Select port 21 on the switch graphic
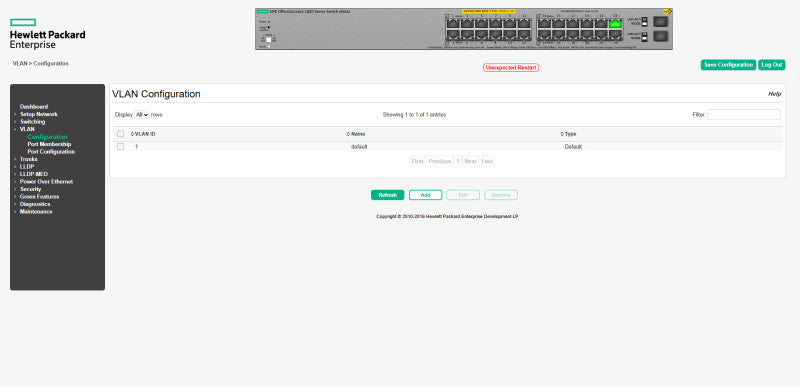 [601, 23]
